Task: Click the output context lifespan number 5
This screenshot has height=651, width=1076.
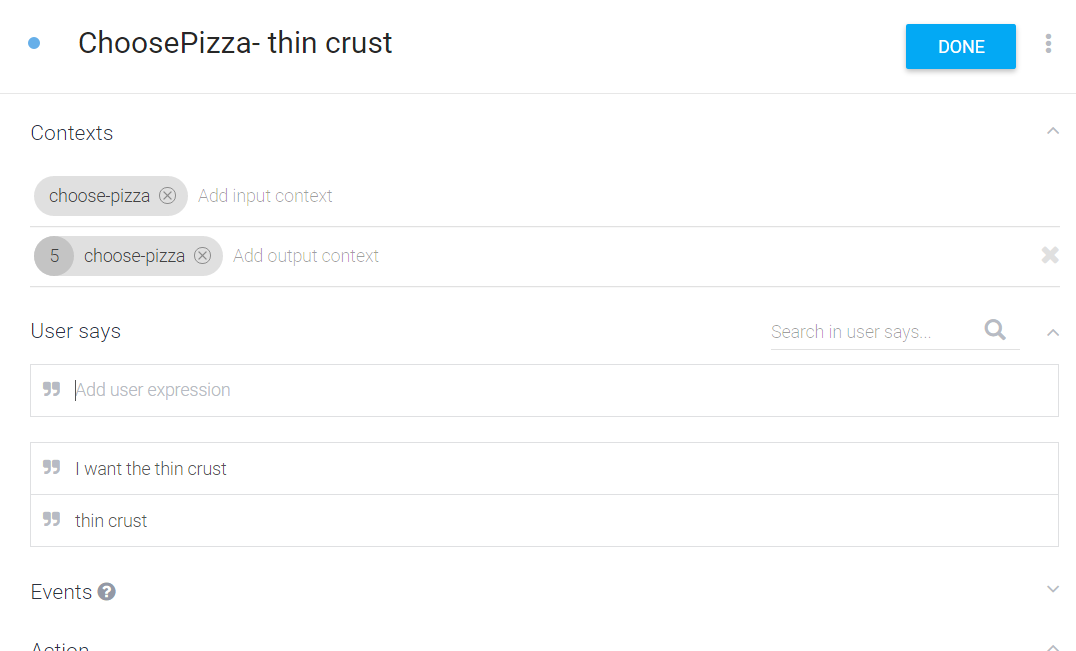Action: tap(54, 256)
